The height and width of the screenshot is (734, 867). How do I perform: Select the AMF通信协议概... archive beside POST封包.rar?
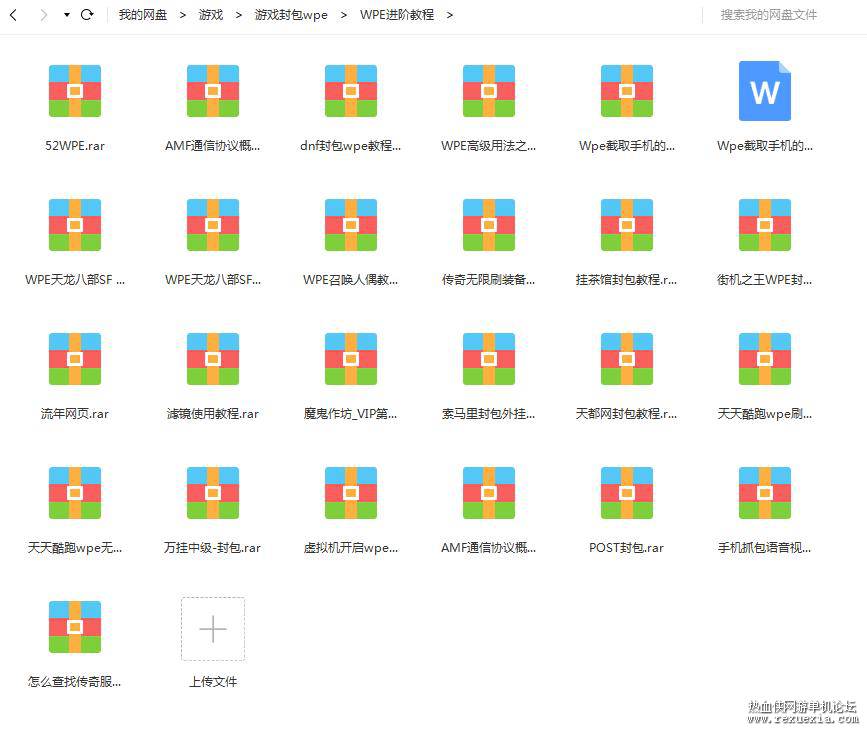(489, 493)
